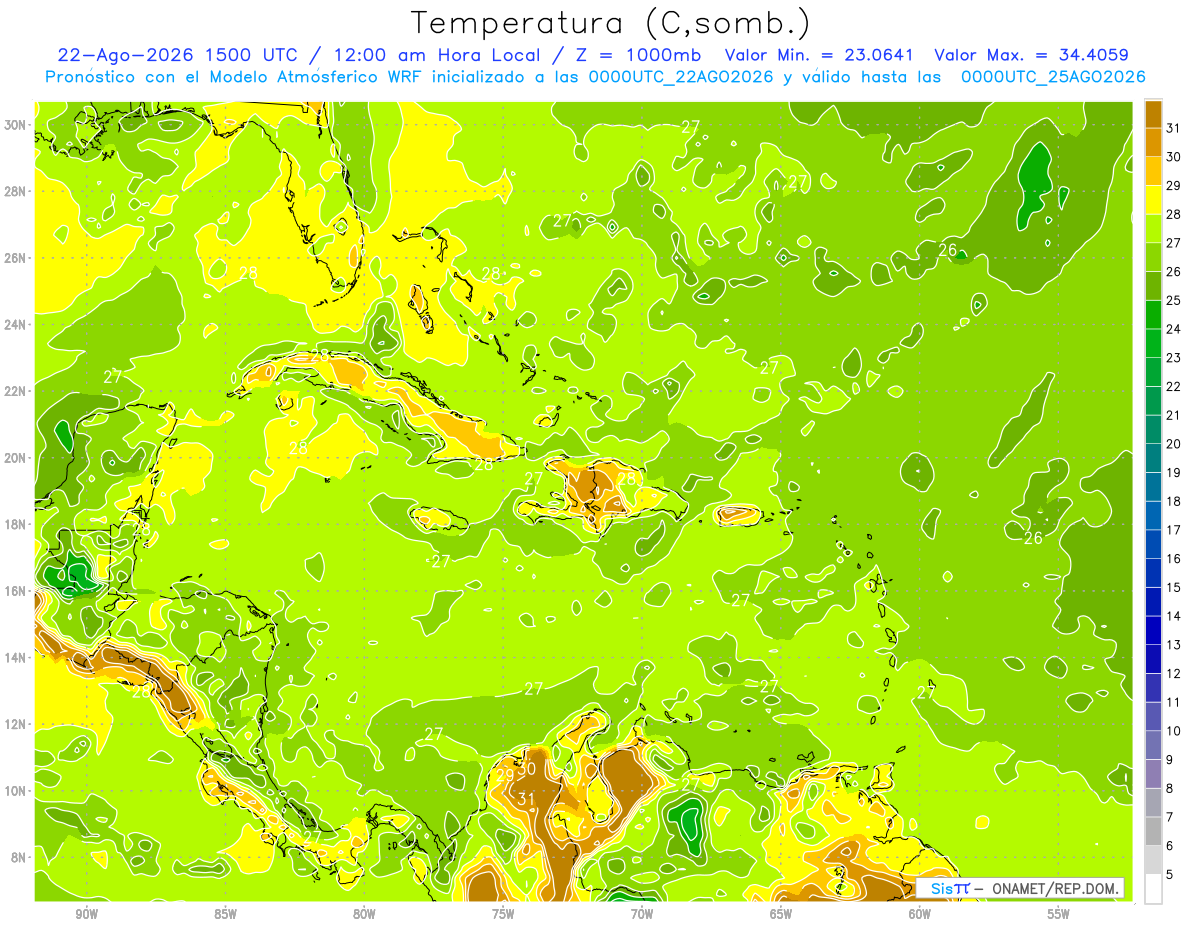Click the '55W' longitude axis label

click(x=1058, y=914)
